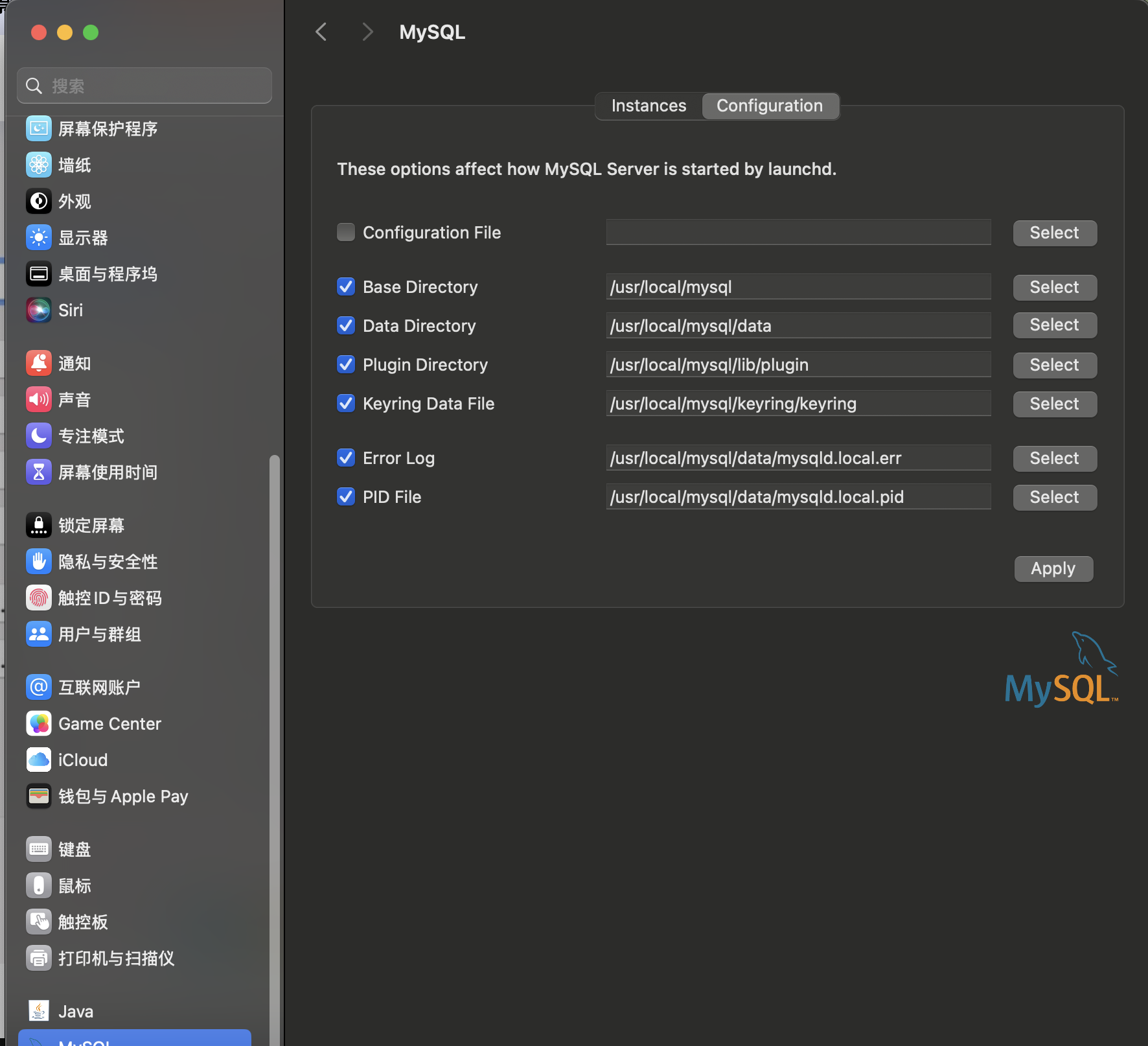
Task: Open Displays settings icon (显示器)
Action: (x=39, y=238)
